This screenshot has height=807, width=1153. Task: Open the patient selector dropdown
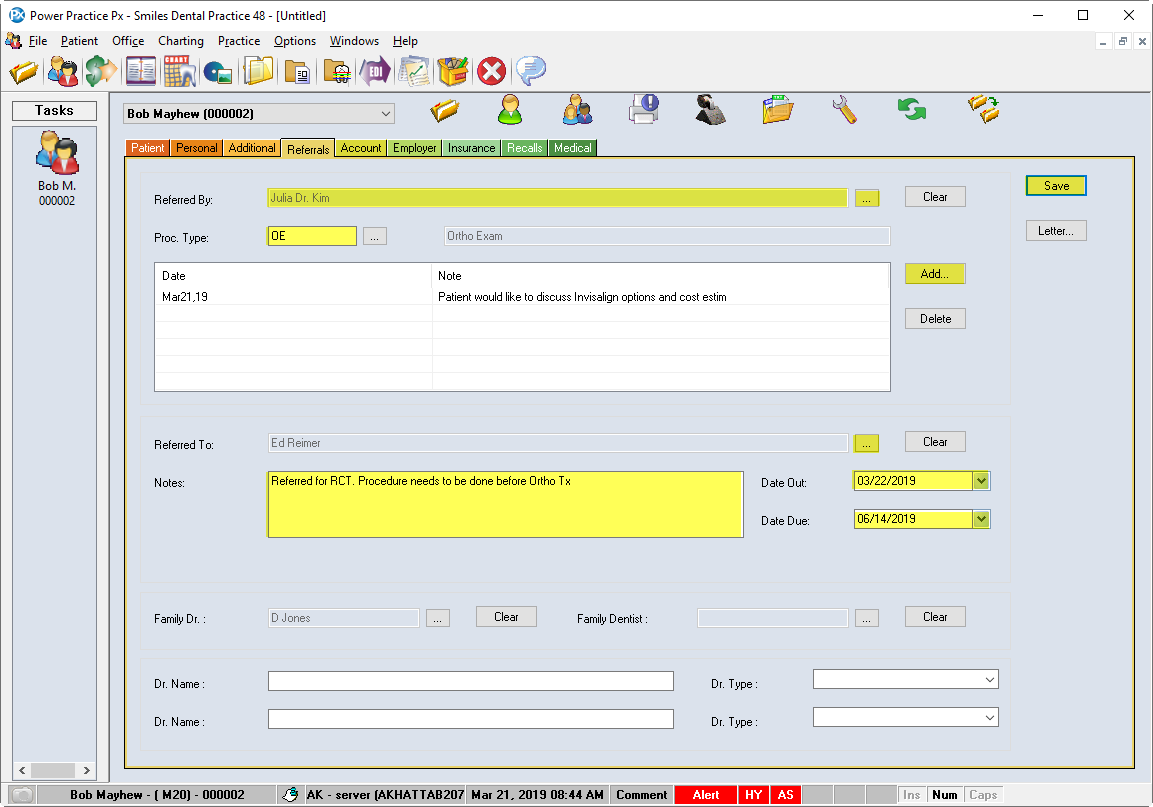click(x=386, y=114)
